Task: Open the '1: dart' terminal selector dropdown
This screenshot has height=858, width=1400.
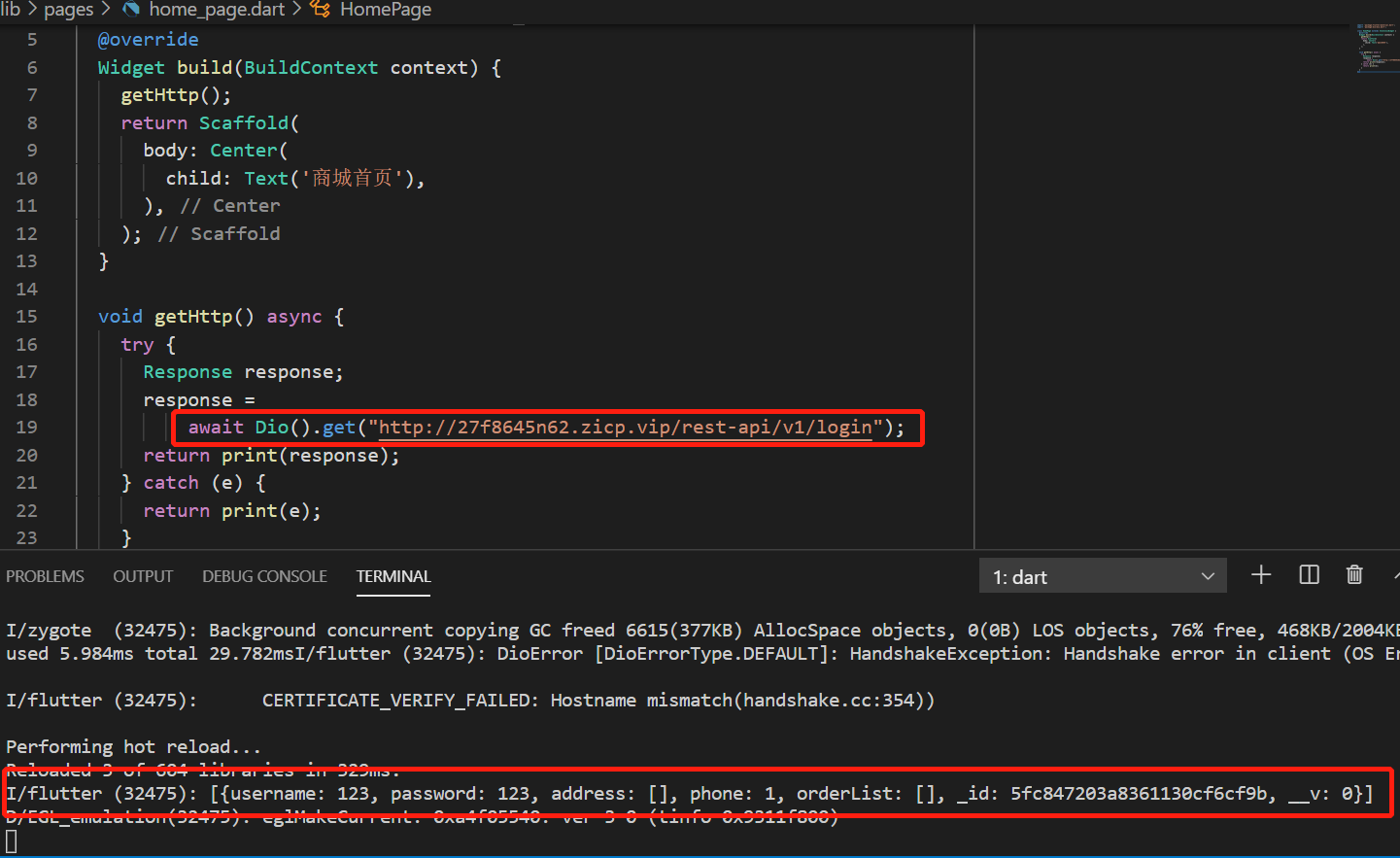Action: tap(1103, 576)
